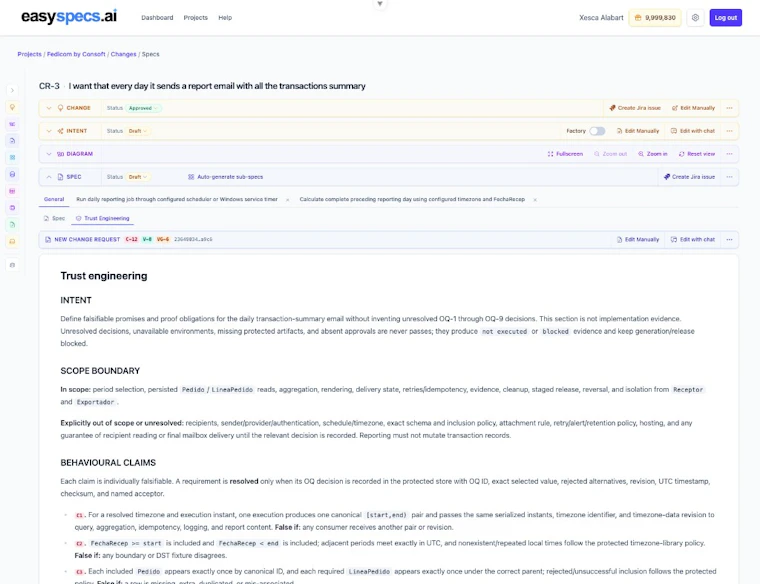
Task: Open the Intent Draft status dropdown
Action: (x=138, y=131)
